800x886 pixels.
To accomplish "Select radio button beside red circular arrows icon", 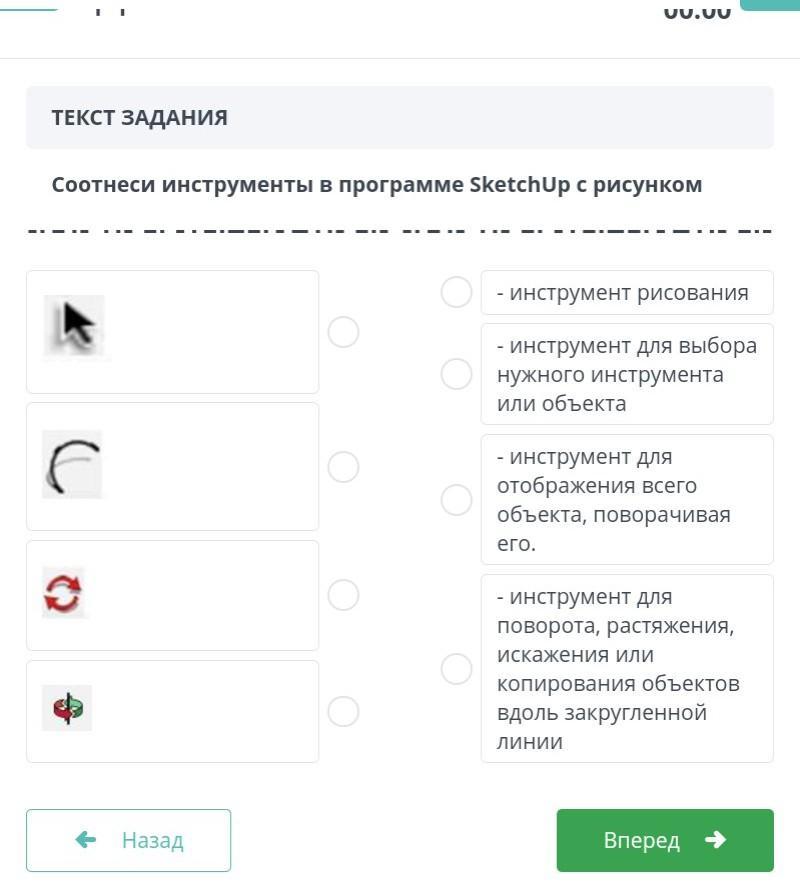I will click(343, 595).
